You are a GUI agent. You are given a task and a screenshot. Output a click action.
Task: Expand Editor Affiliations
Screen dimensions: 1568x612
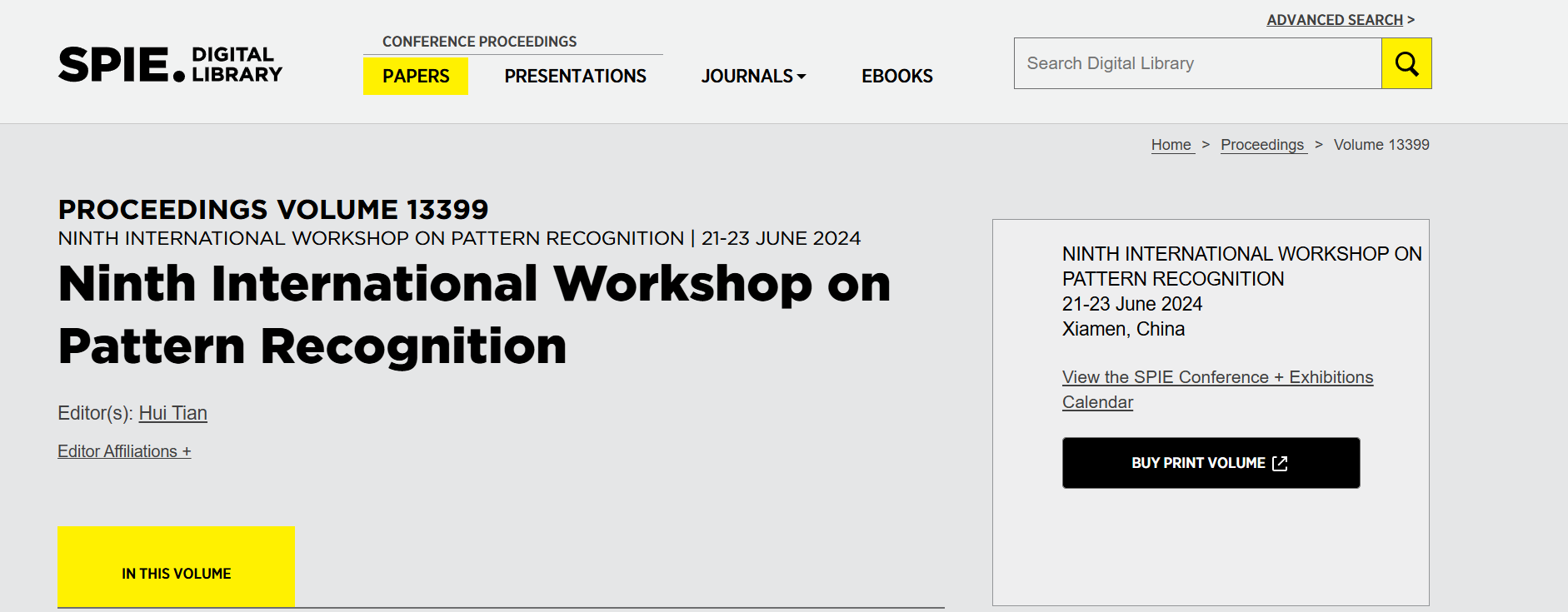(124, 451)
